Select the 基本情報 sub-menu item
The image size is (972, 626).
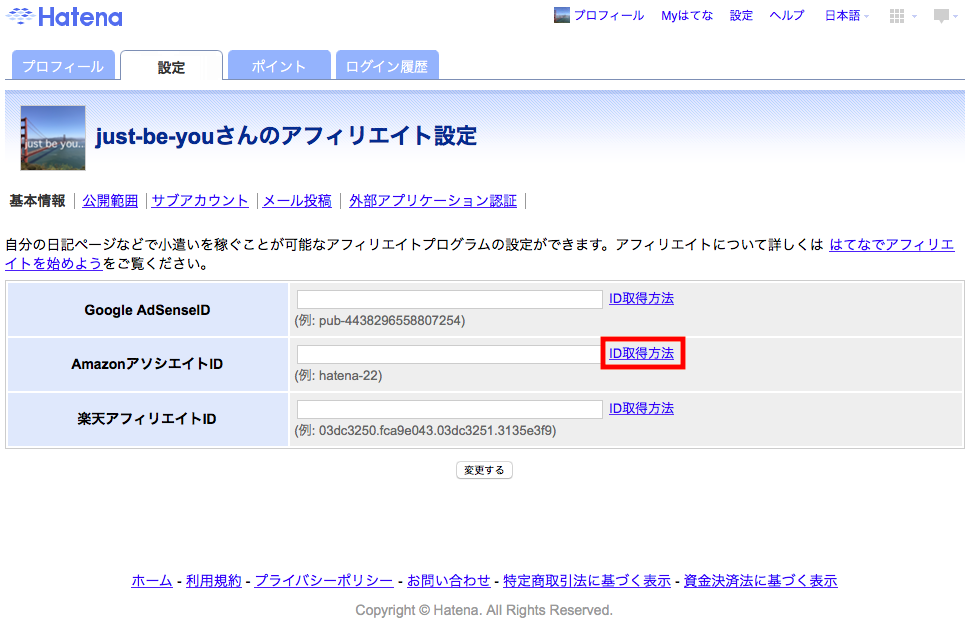coord(37,201)
